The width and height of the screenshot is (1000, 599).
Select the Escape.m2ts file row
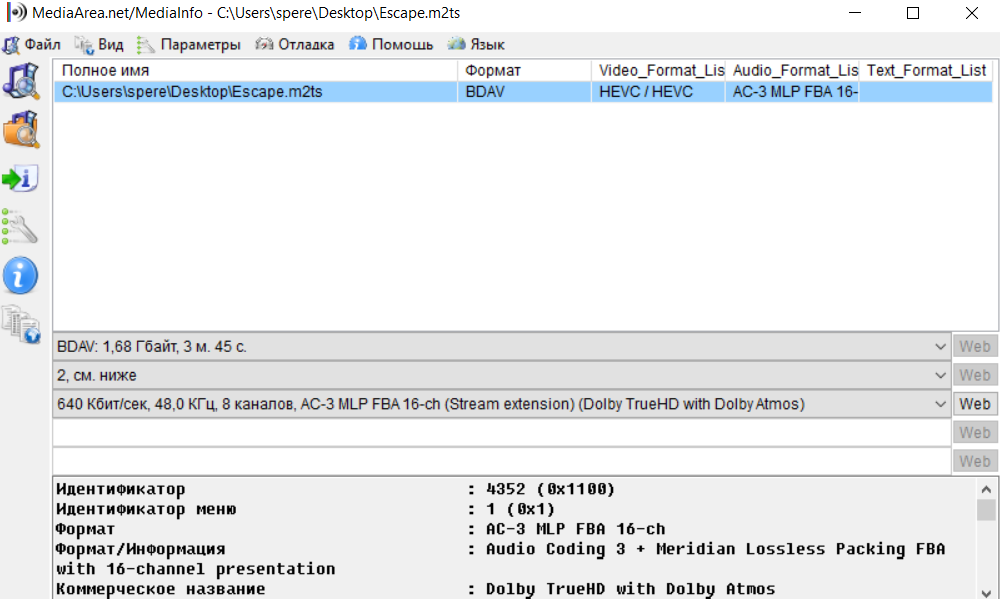click(256, 92)
